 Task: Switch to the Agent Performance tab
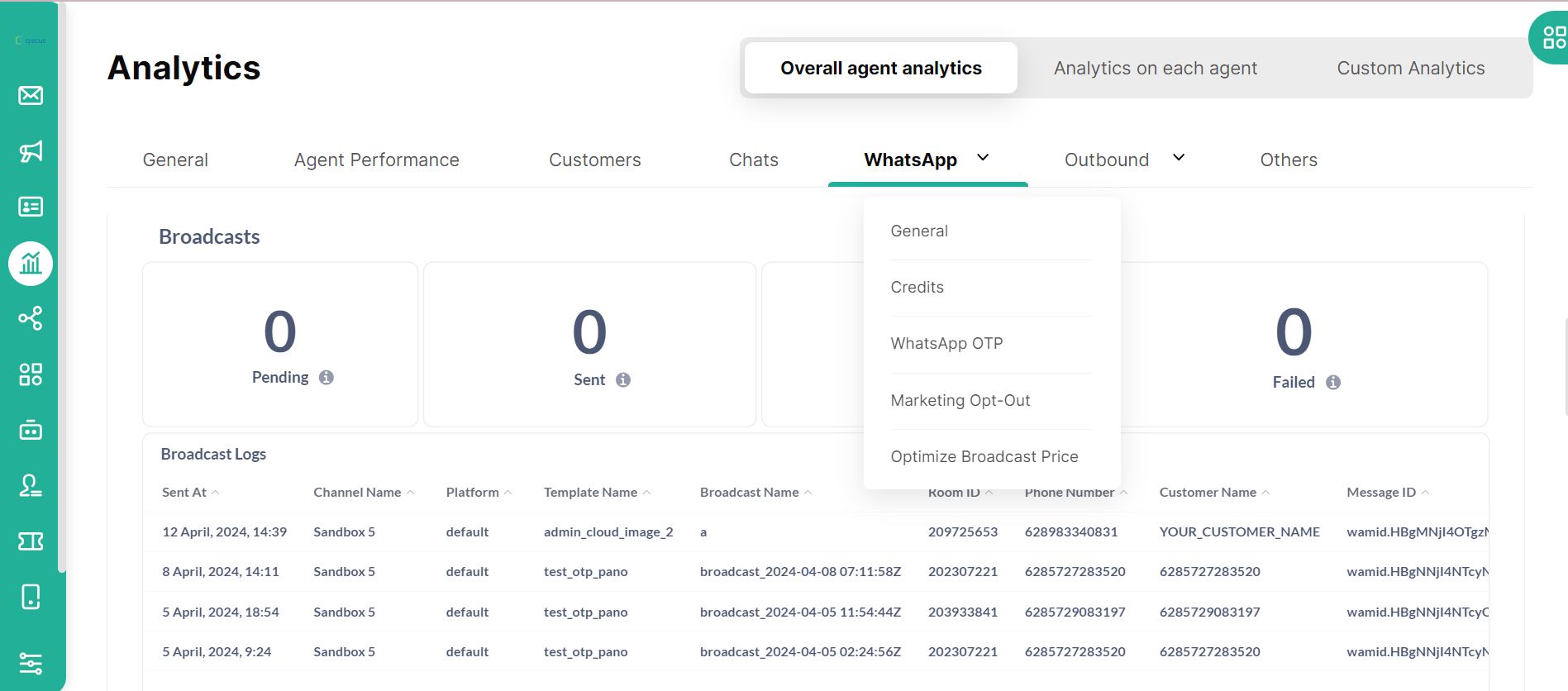click(376, 160)
